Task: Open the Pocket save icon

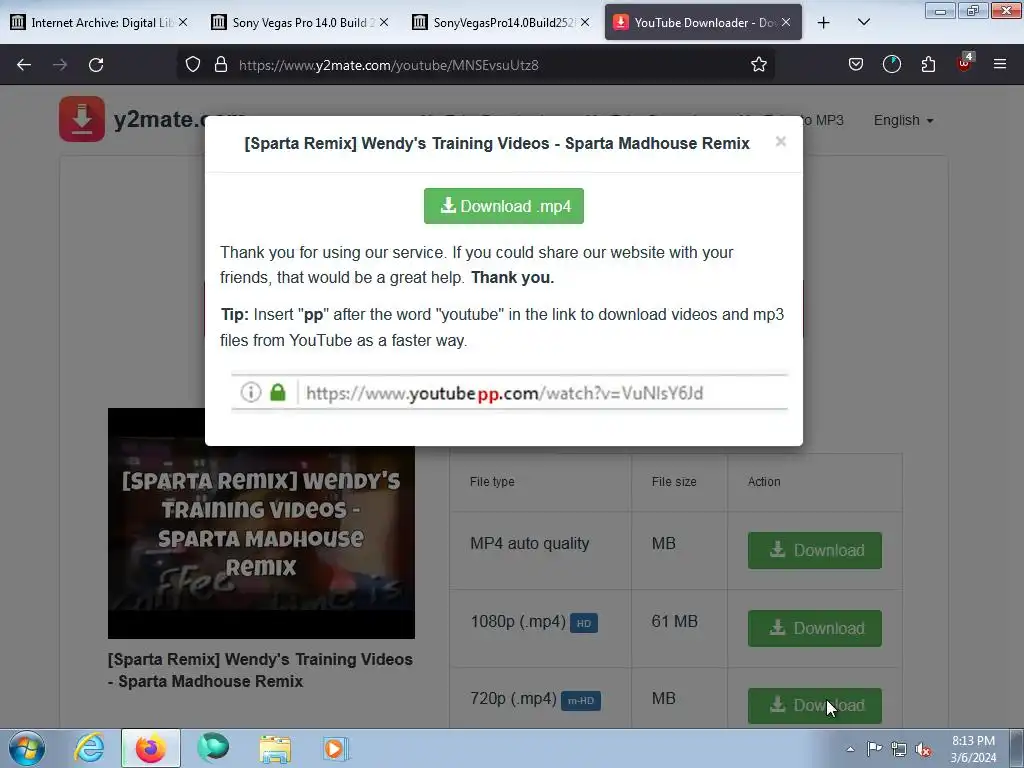Action: click(x=856, y=65)
